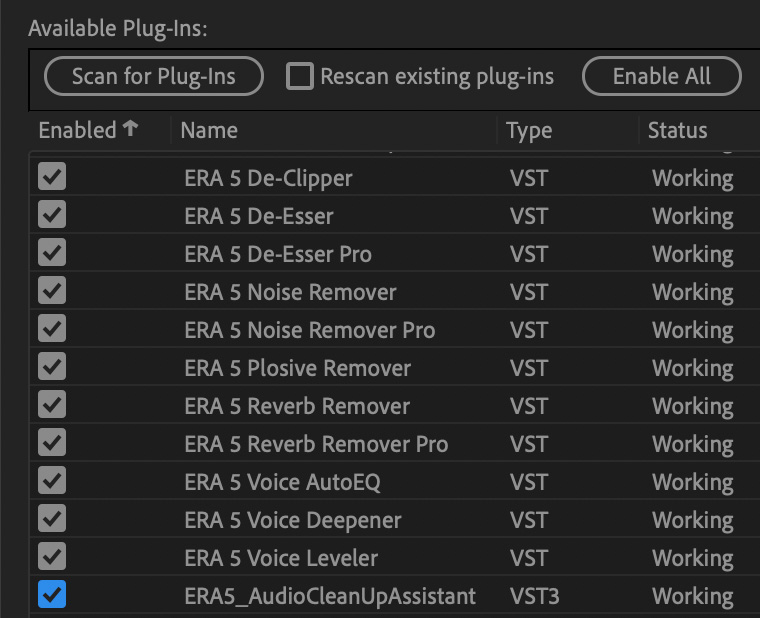Uncheck ERA 5 Reverb Remover Pro checkbox
Screen dimensions: 760x618
(x=52, y=442)
